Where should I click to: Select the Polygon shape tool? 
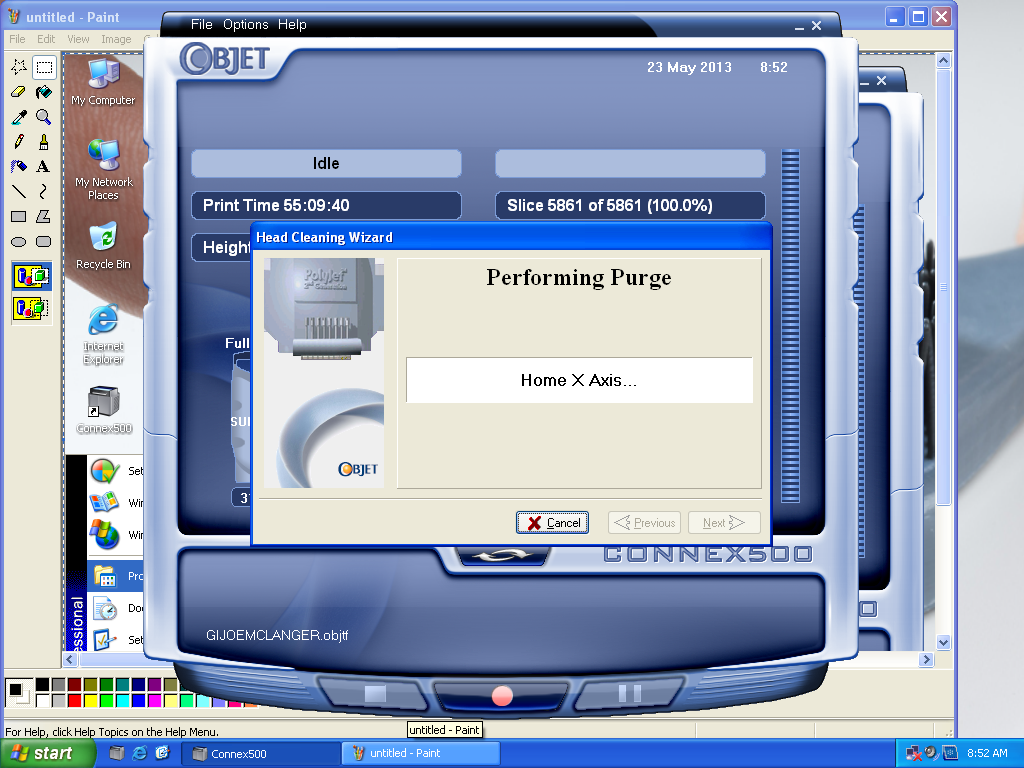pos(44,216)
